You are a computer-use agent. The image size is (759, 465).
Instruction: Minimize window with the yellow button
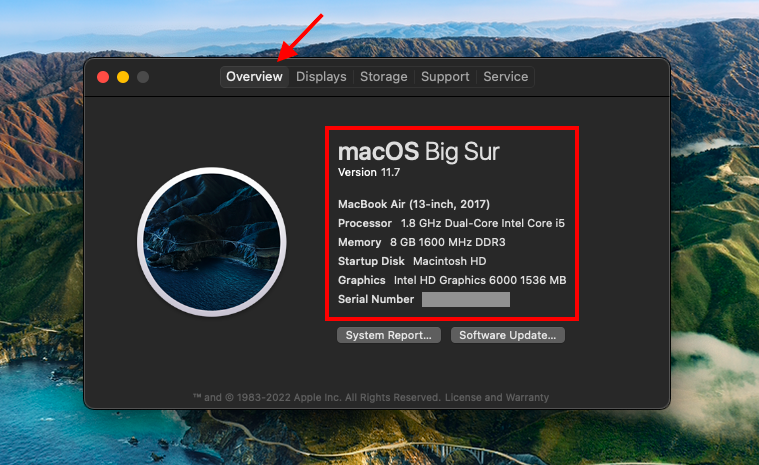click(x=123, y=77)
